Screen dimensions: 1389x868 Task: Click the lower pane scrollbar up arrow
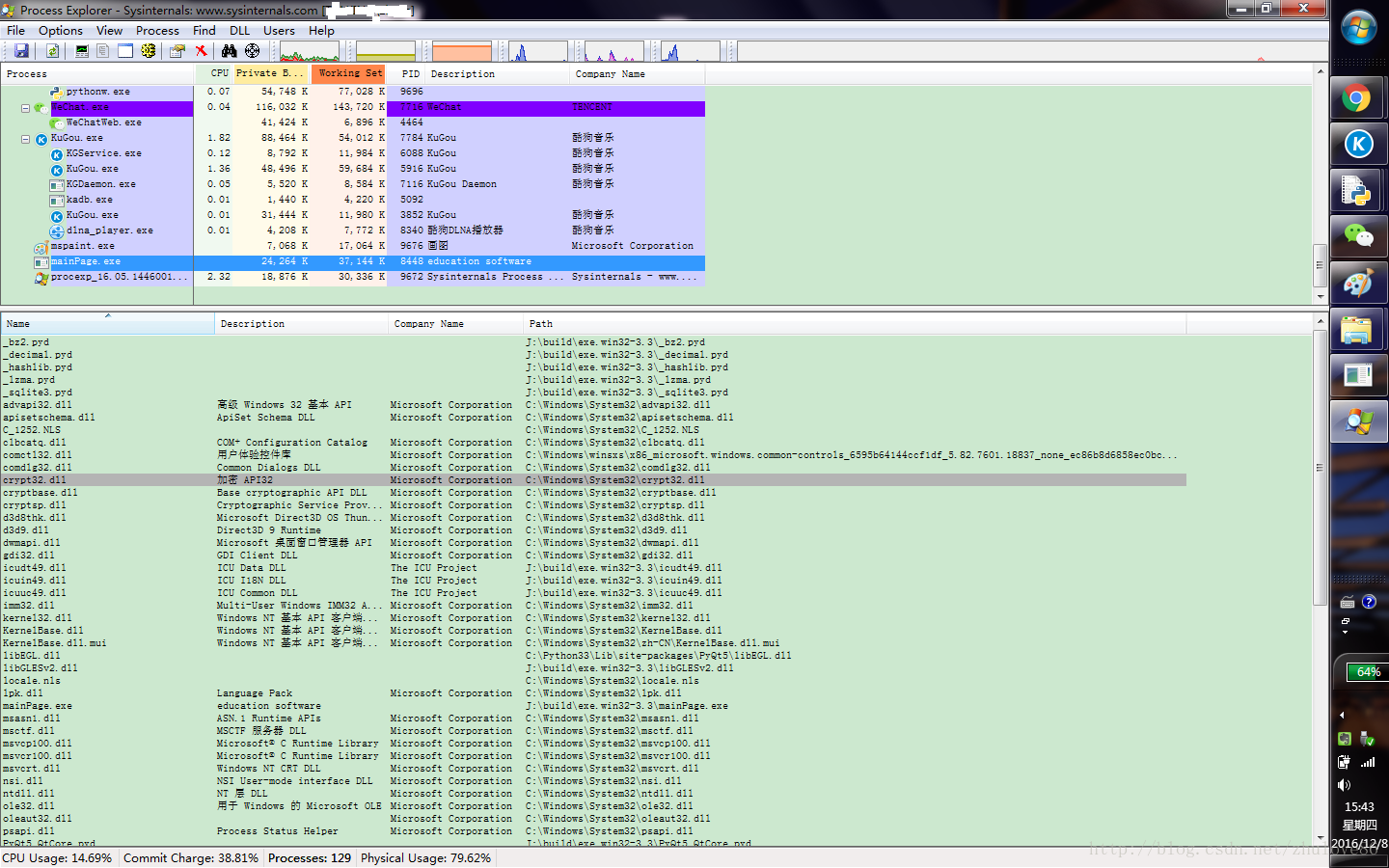point(1320,322)
